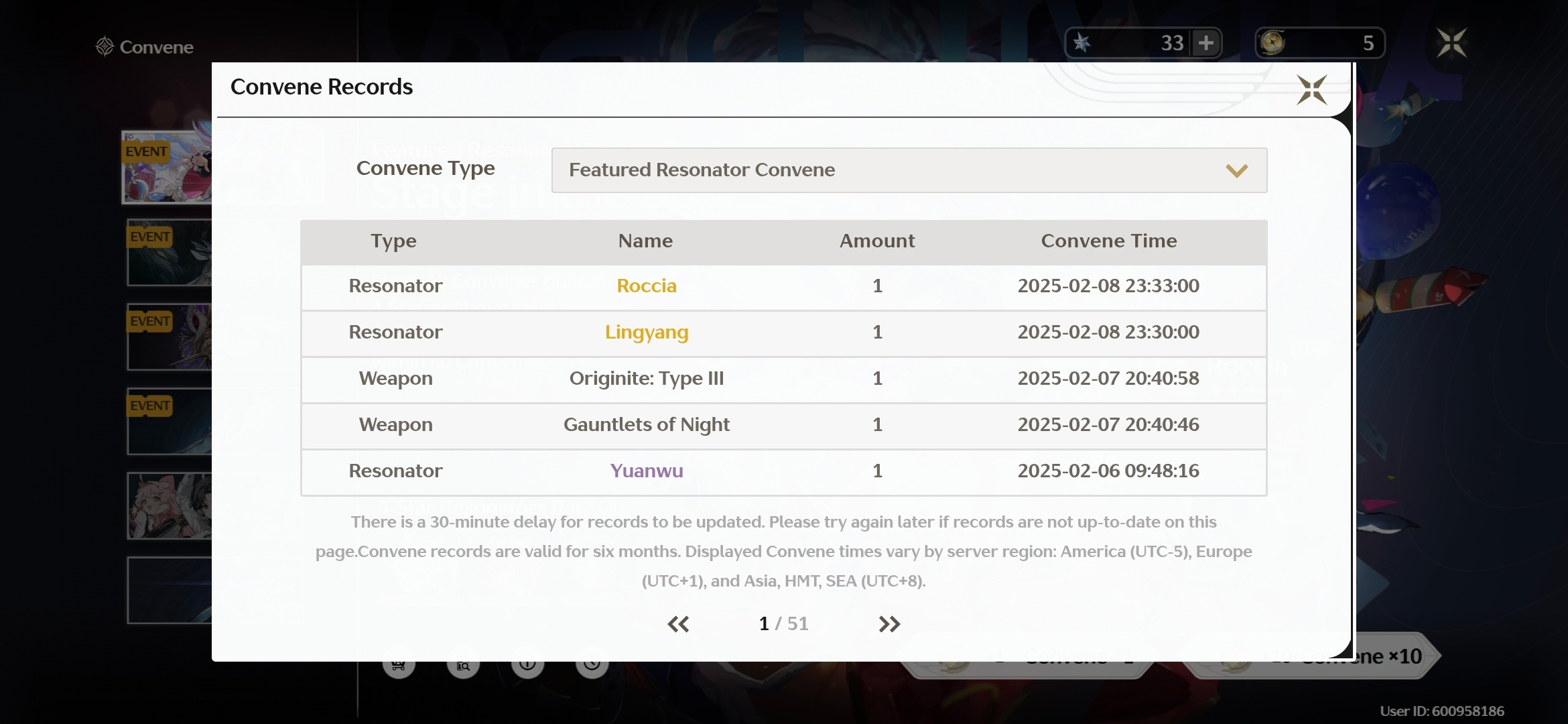Select the first EVENT banner thumbnail
Viewport: 1568px width, 724px height.
coord(168,168)
